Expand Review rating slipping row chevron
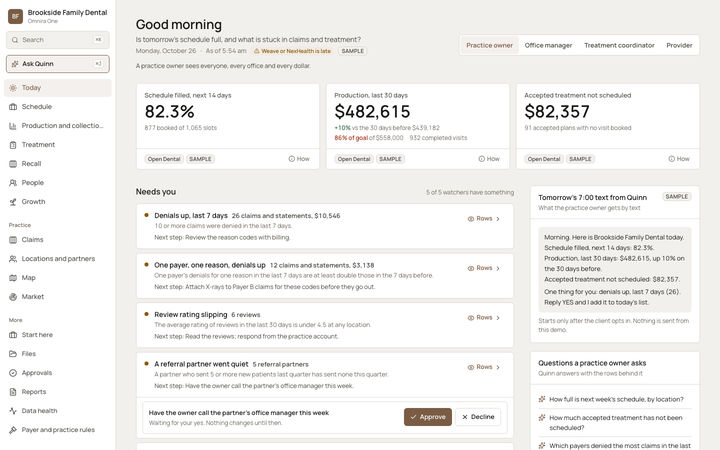The height and width of the screenshot is (450, 720). pyautogui.click(x=498, y=318)
